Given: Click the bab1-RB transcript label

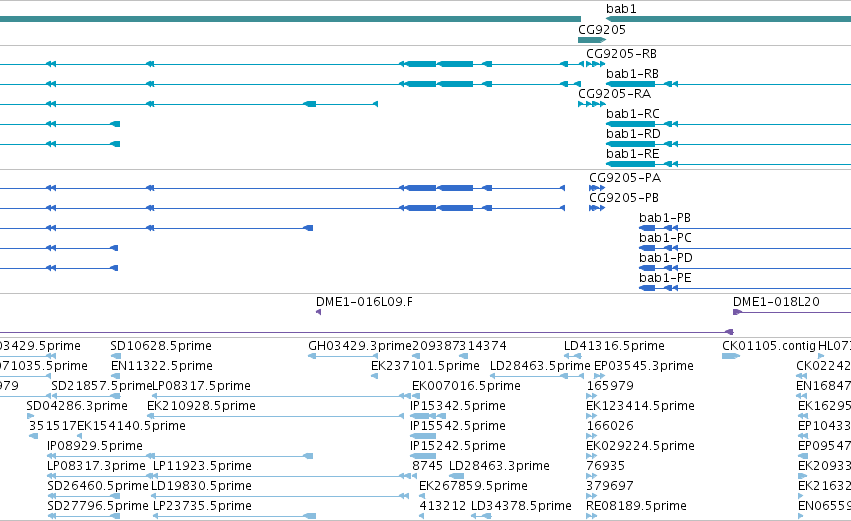Looking at the screenshot, I should (x=632, y=74).
